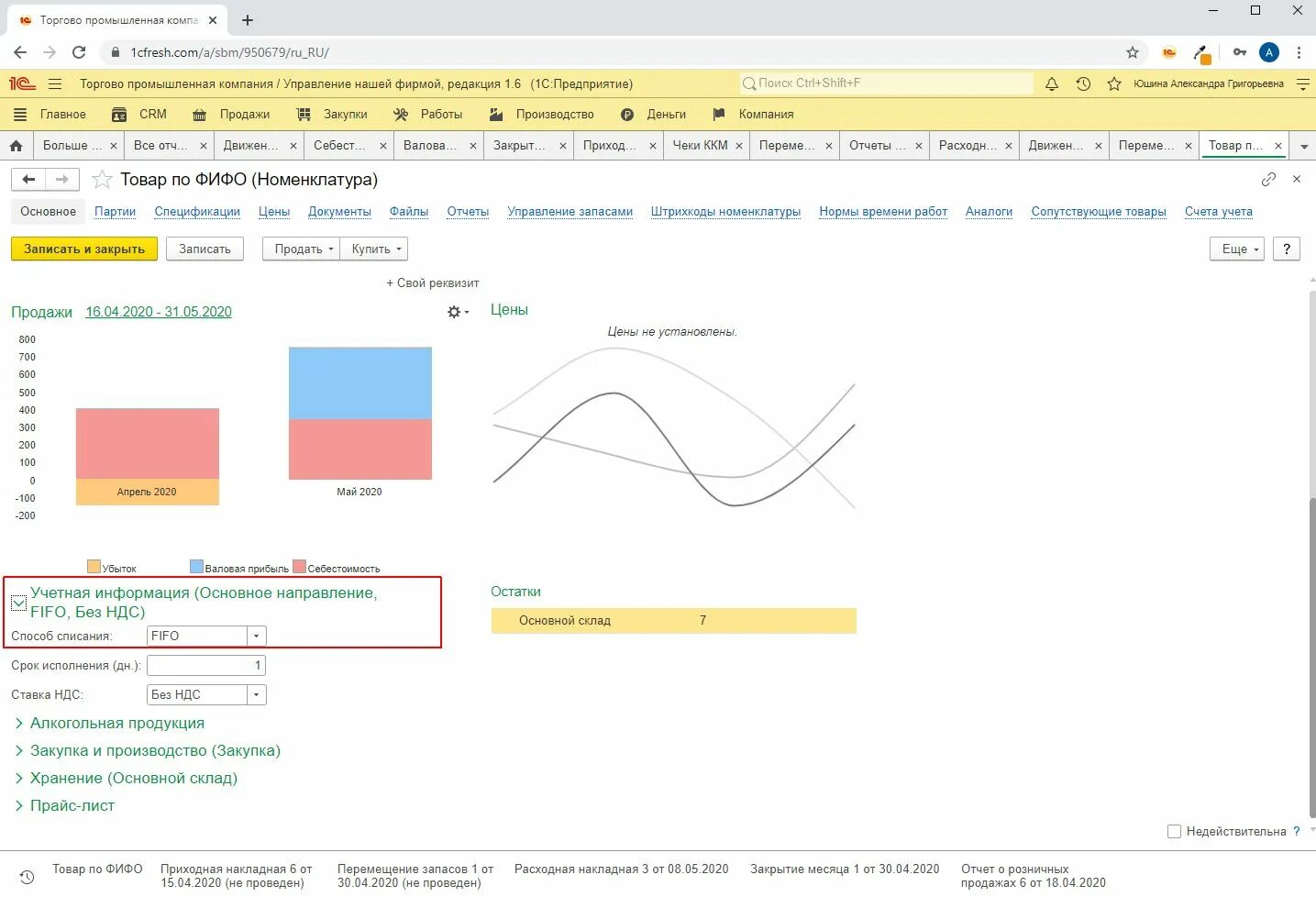Navigate back with the form arrow
Screen dimensions: 1316x897
pos(28,180)
